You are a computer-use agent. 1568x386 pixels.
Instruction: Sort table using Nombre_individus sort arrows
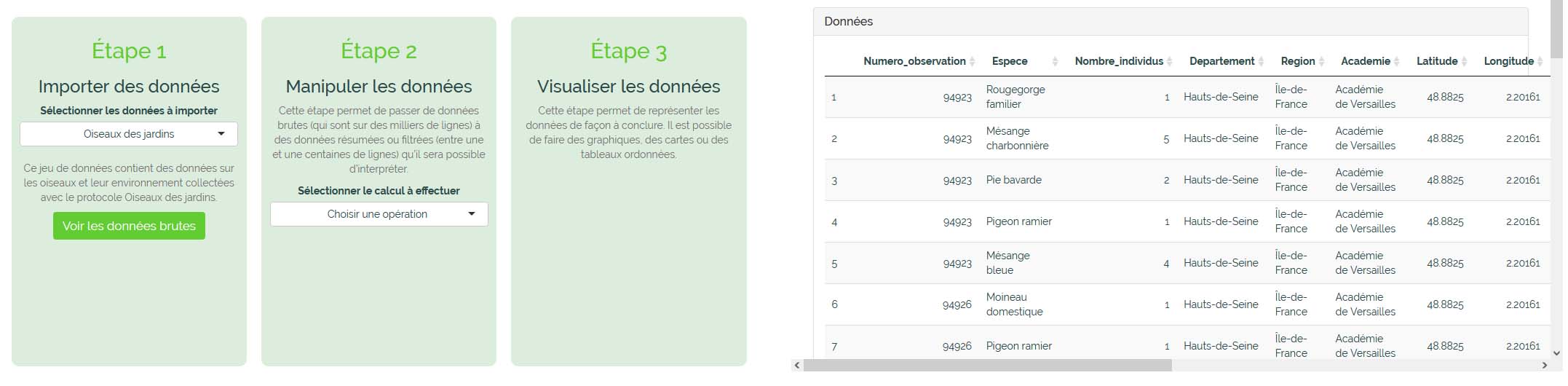point(1169,62)
